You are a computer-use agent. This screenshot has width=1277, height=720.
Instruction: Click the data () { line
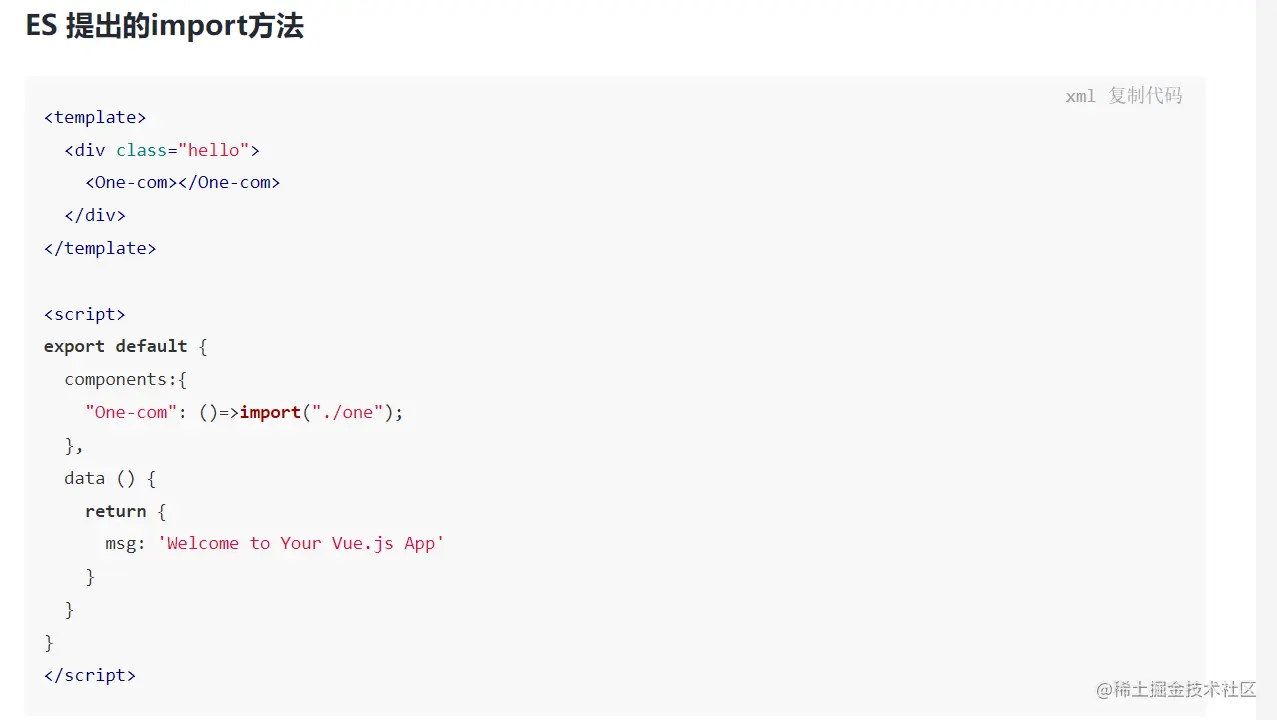point(110,478)
